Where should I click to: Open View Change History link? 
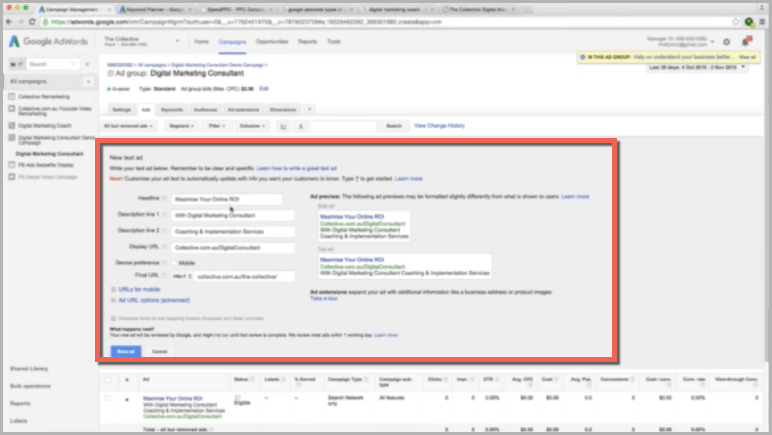439,126
